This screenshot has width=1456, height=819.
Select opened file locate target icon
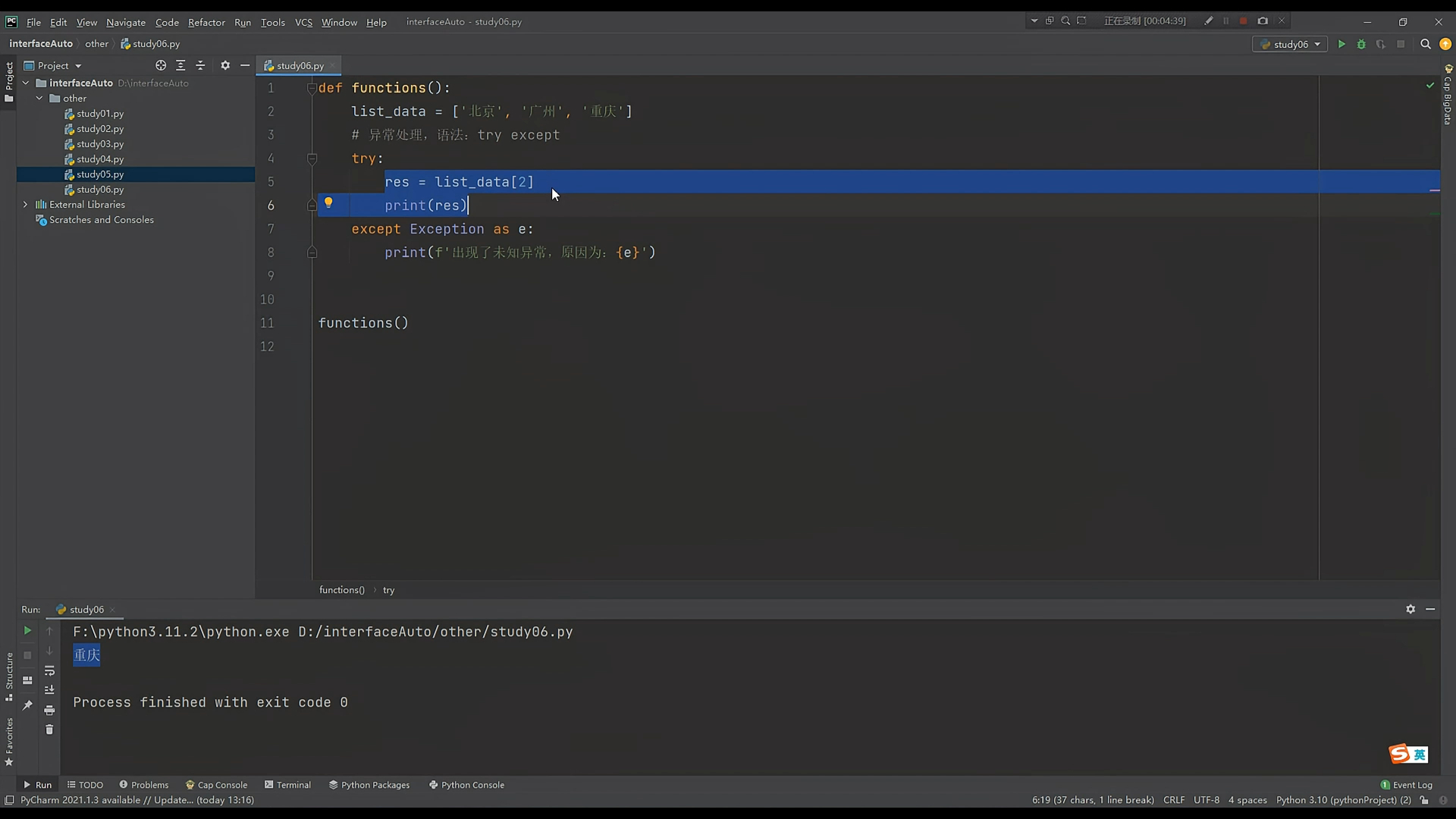click(x=161, y=65)
